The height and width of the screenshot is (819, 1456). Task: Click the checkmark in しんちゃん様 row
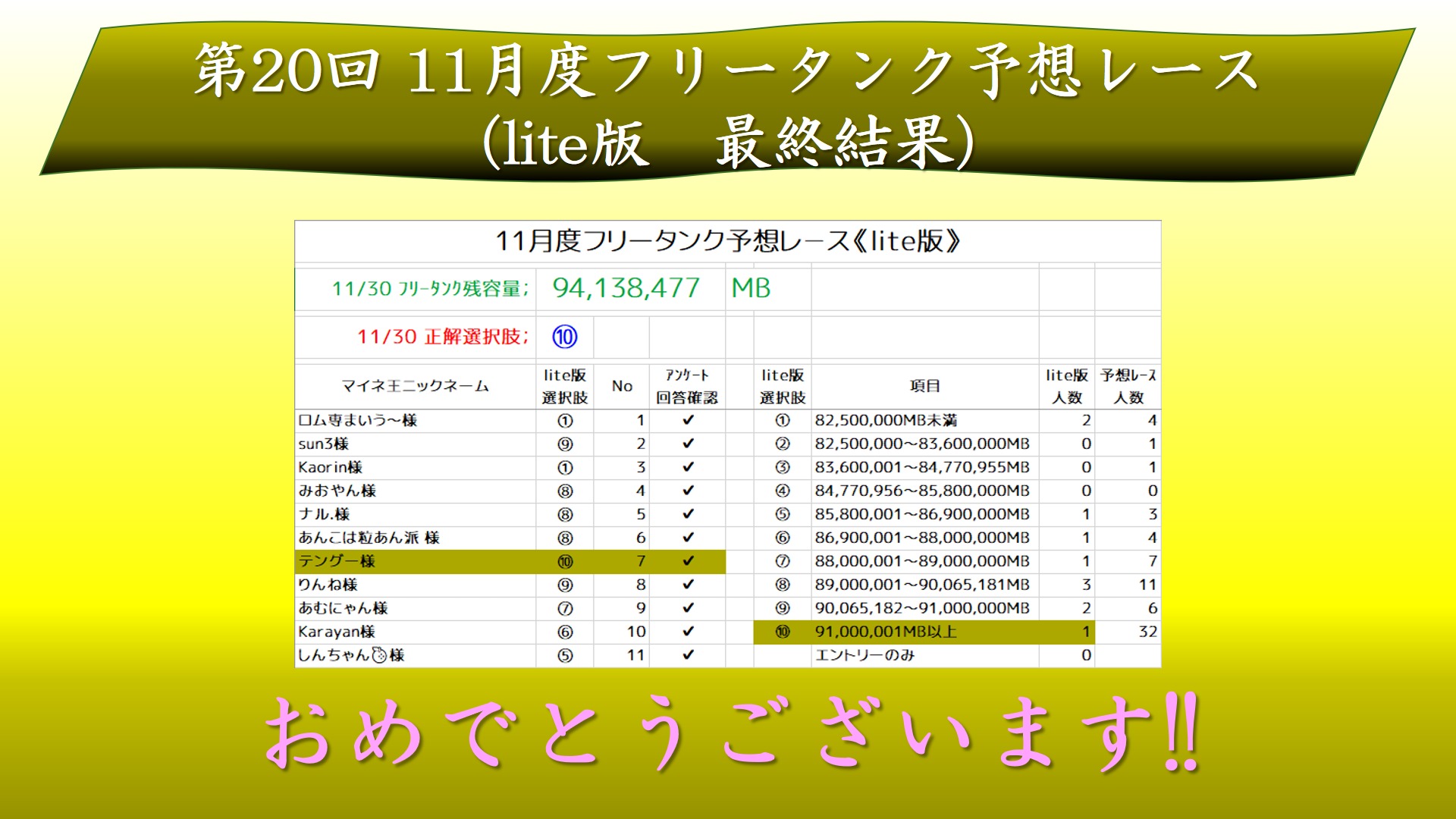pos(688,655)
